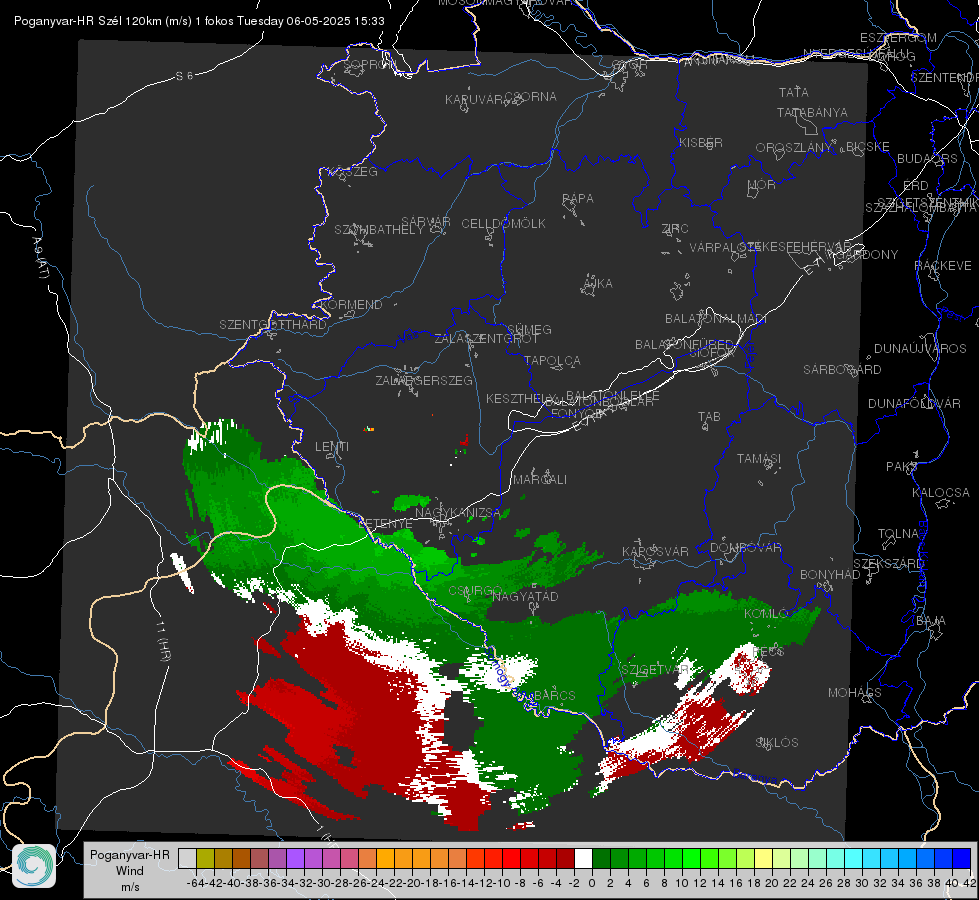Click the SZIGETVÁR label
Viewport: 979px width, 900px height.
point(655,670)
